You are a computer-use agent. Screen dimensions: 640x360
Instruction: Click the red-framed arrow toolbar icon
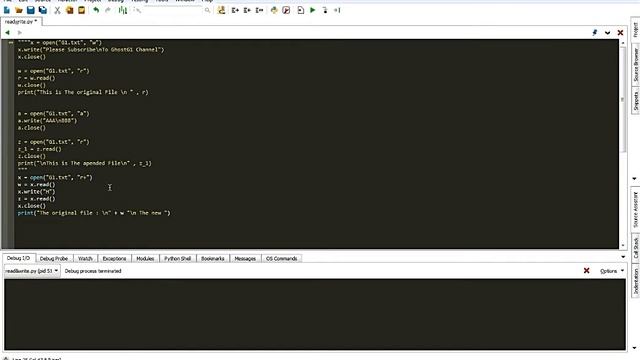(x=286, y=10)
